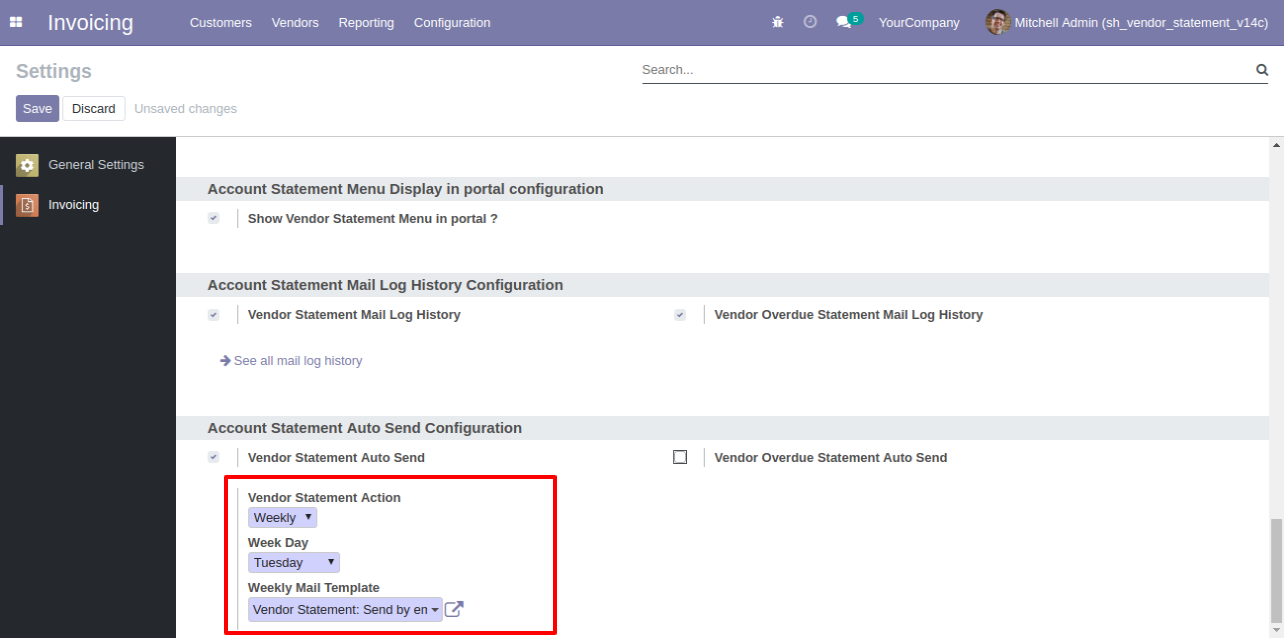Click the Save button
The image size is (1284, 638).
click(x=37, y=109)
